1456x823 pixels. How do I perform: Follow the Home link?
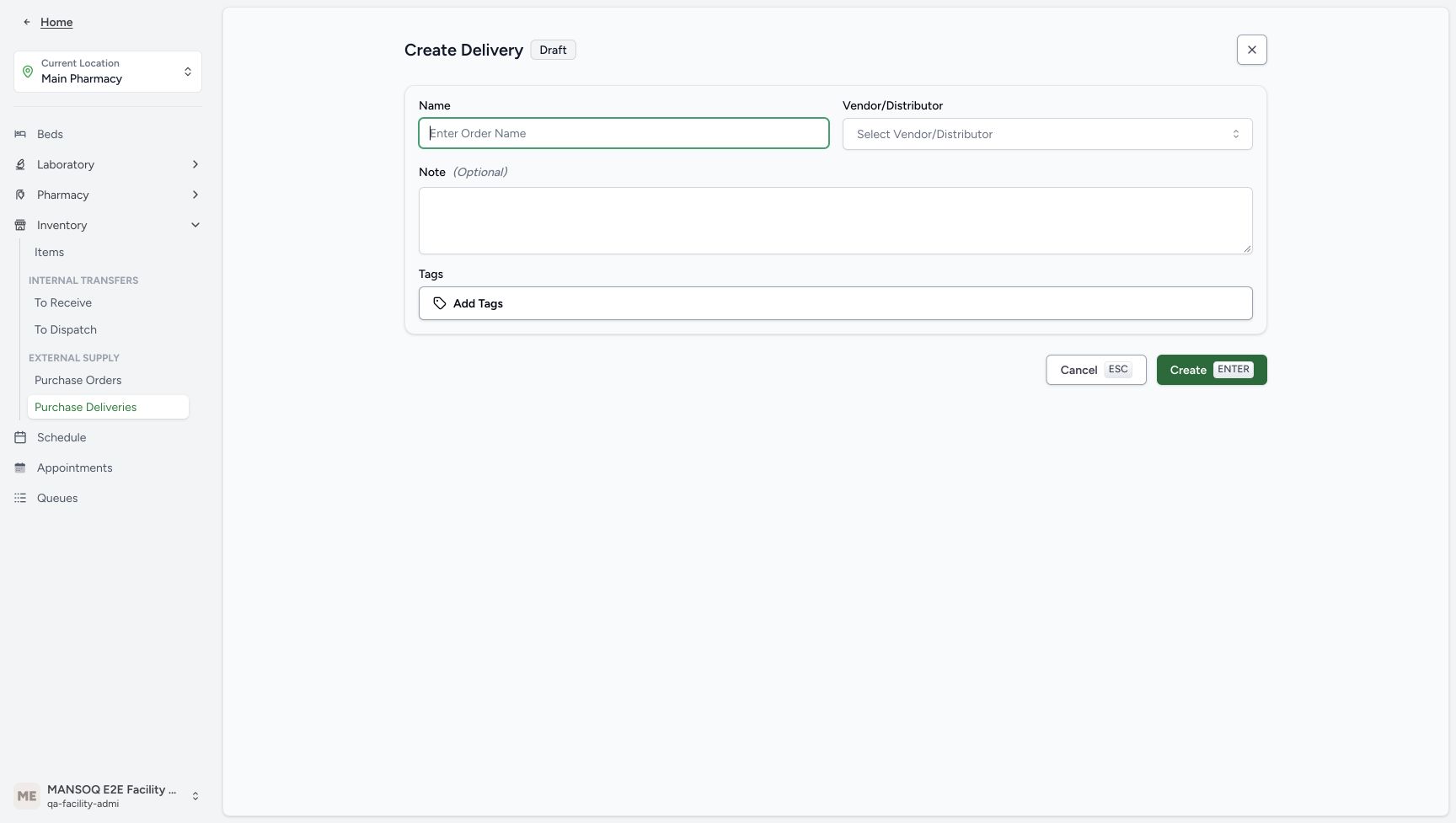click(x=56, y=22)
